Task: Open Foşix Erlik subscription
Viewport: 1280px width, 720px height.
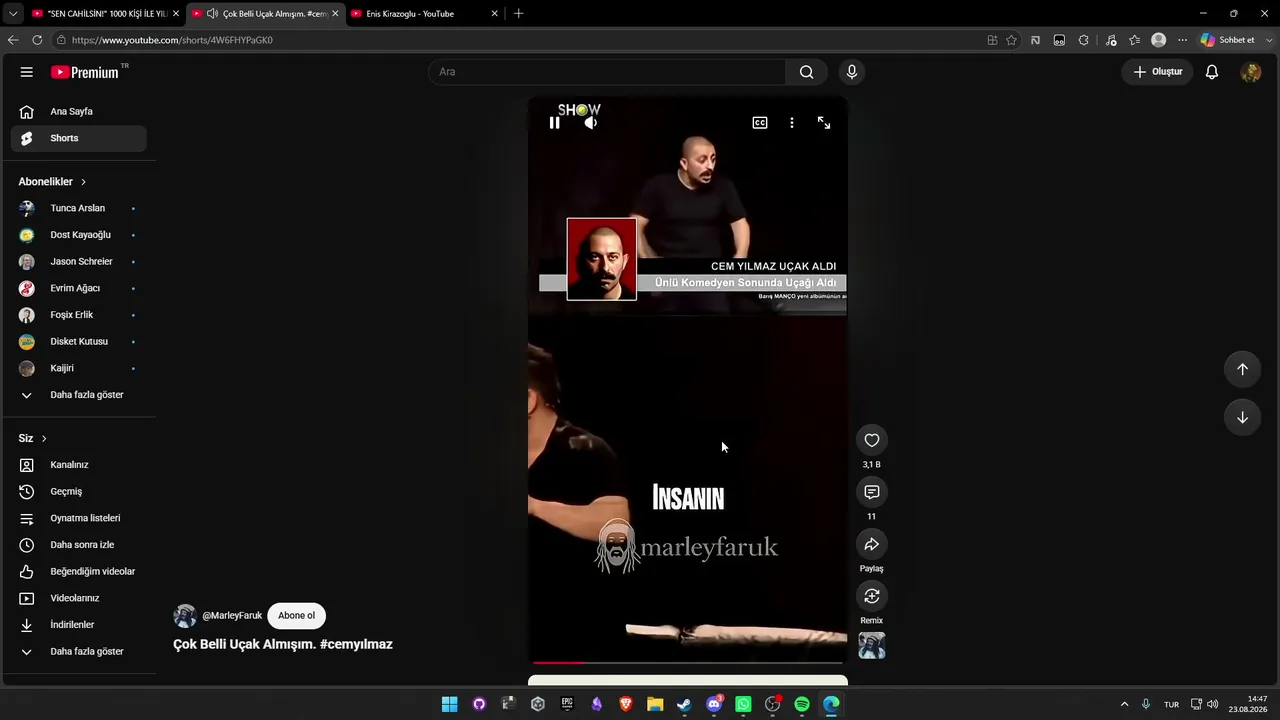Action: coord(79,315)
